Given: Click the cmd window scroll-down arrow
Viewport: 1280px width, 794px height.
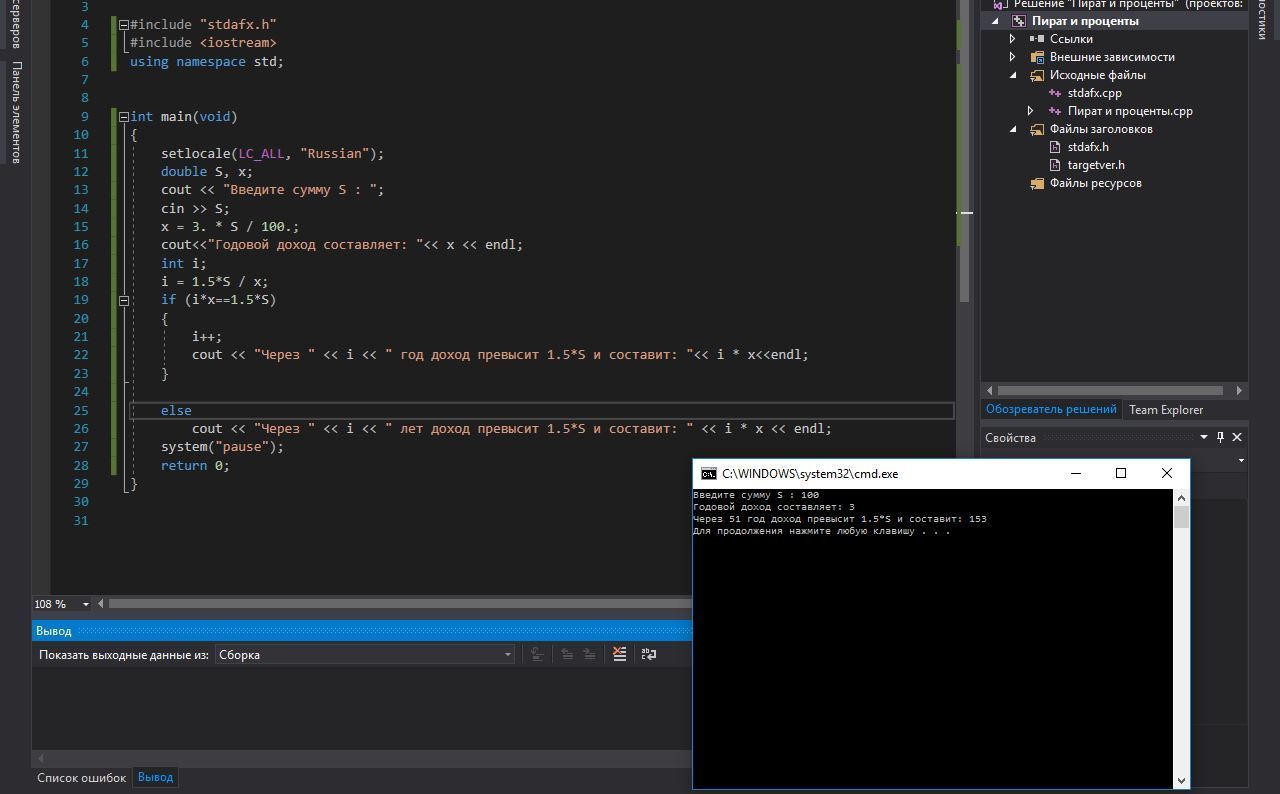Looking at the screenshot, I should [1181, 780].
